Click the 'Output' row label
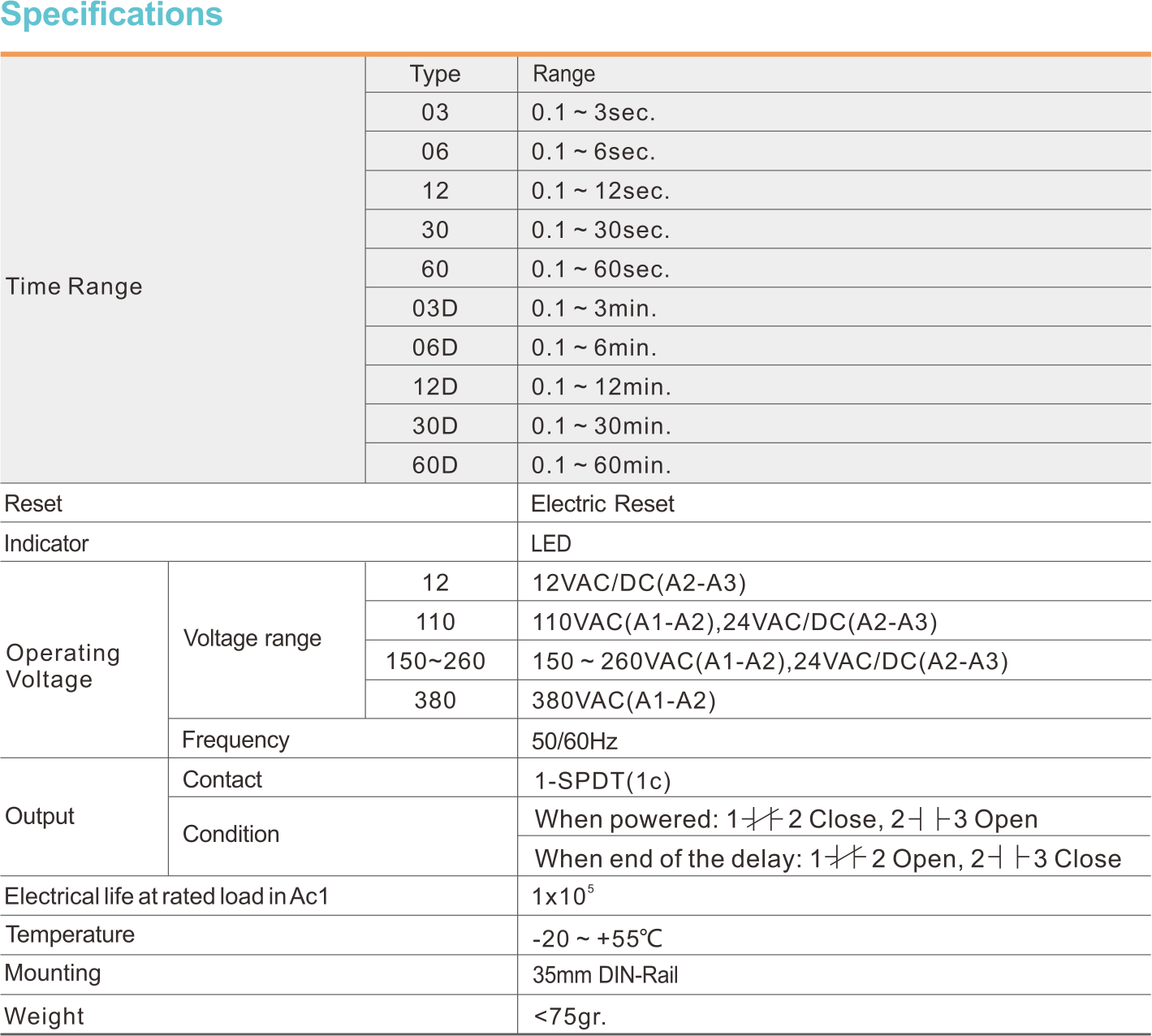Viewport: 1152px width, 1036px height. (40, 816)
